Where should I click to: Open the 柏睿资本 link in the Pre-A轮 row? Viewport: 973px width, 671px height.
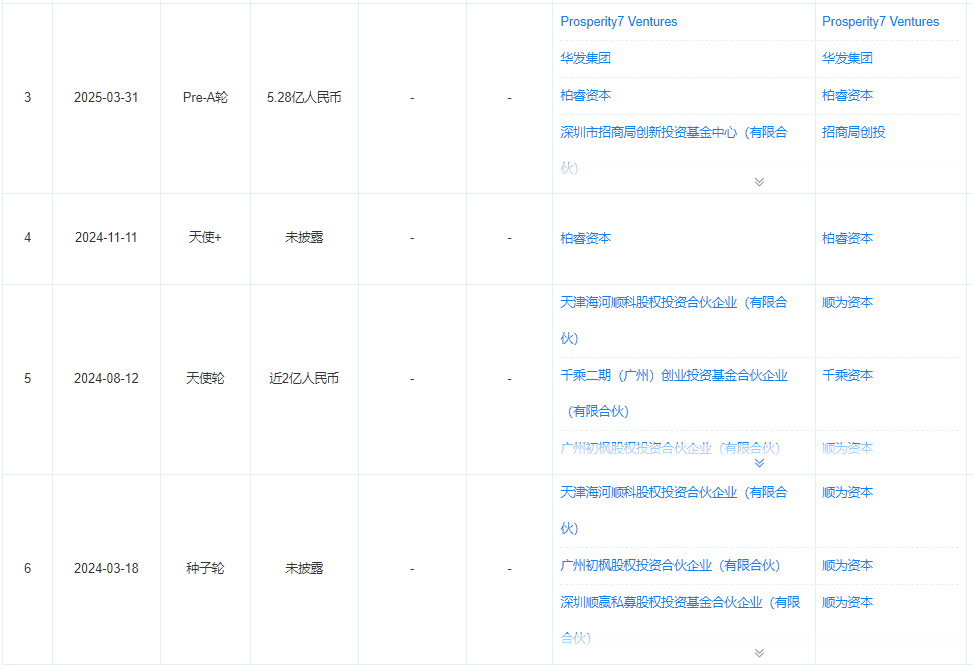(587, 95)
